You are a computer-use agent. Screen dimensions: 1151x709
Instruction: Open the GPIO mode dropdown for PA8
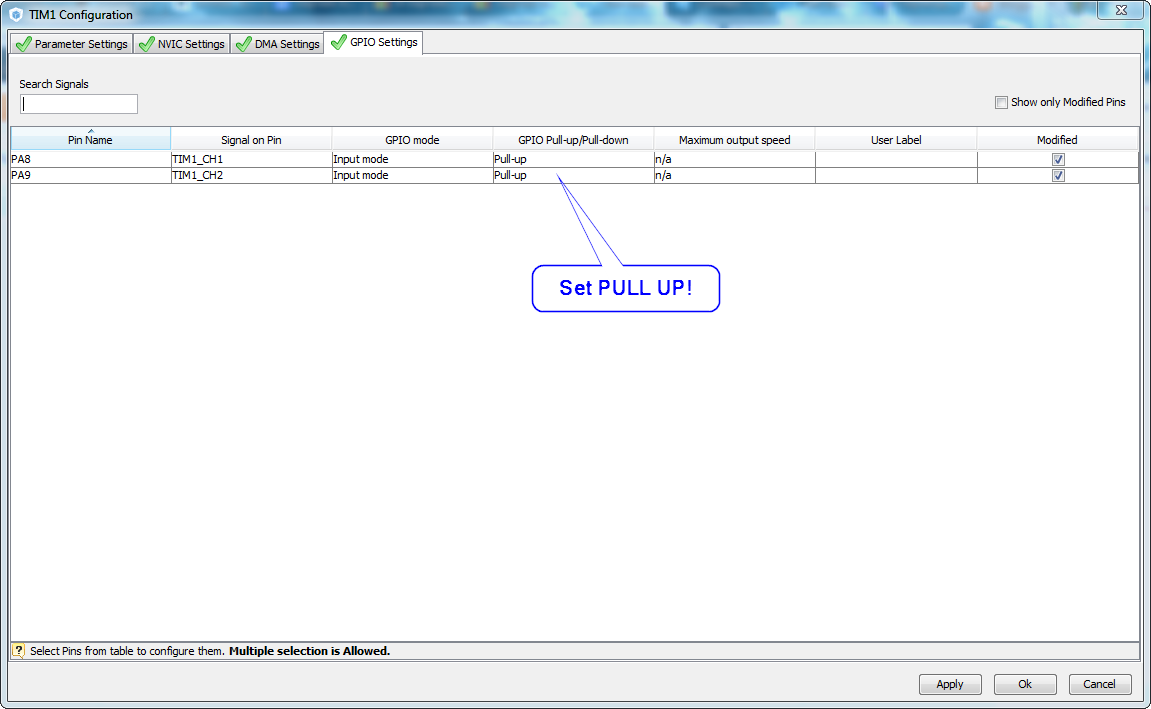pos(411,158)
